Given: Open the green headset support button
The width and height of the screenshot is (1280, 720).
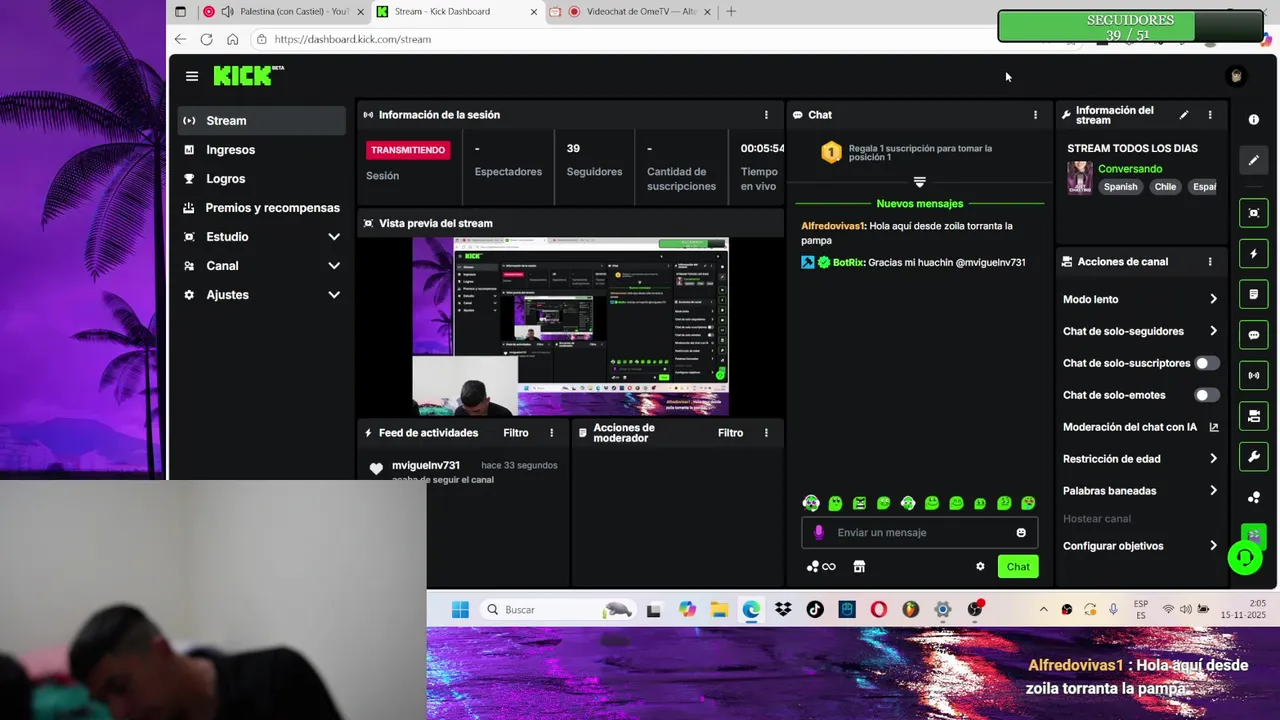Looking at the screenshot, I should click(1245, 557).
